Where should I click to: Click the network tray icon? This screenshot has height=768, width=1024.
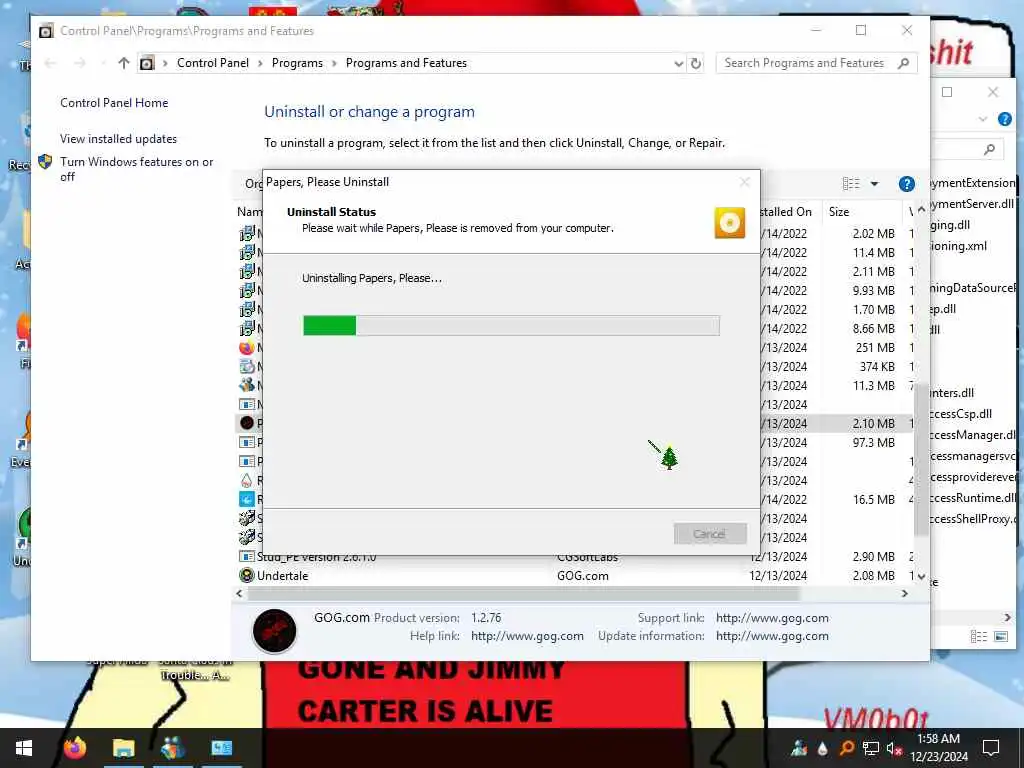(871, 748)
